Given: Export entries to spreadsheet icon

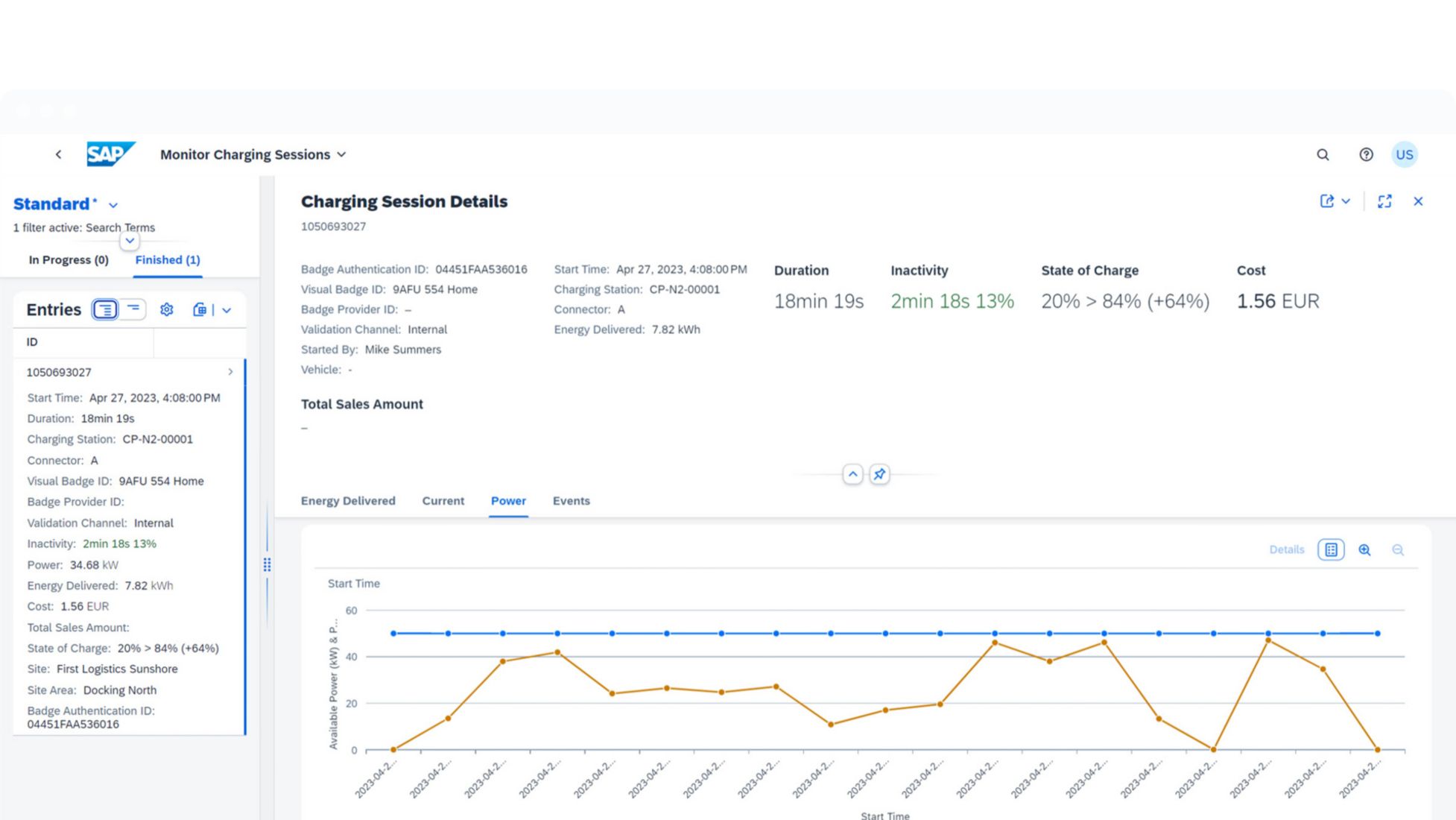Looking at the screenshot, I should point(200,309).
